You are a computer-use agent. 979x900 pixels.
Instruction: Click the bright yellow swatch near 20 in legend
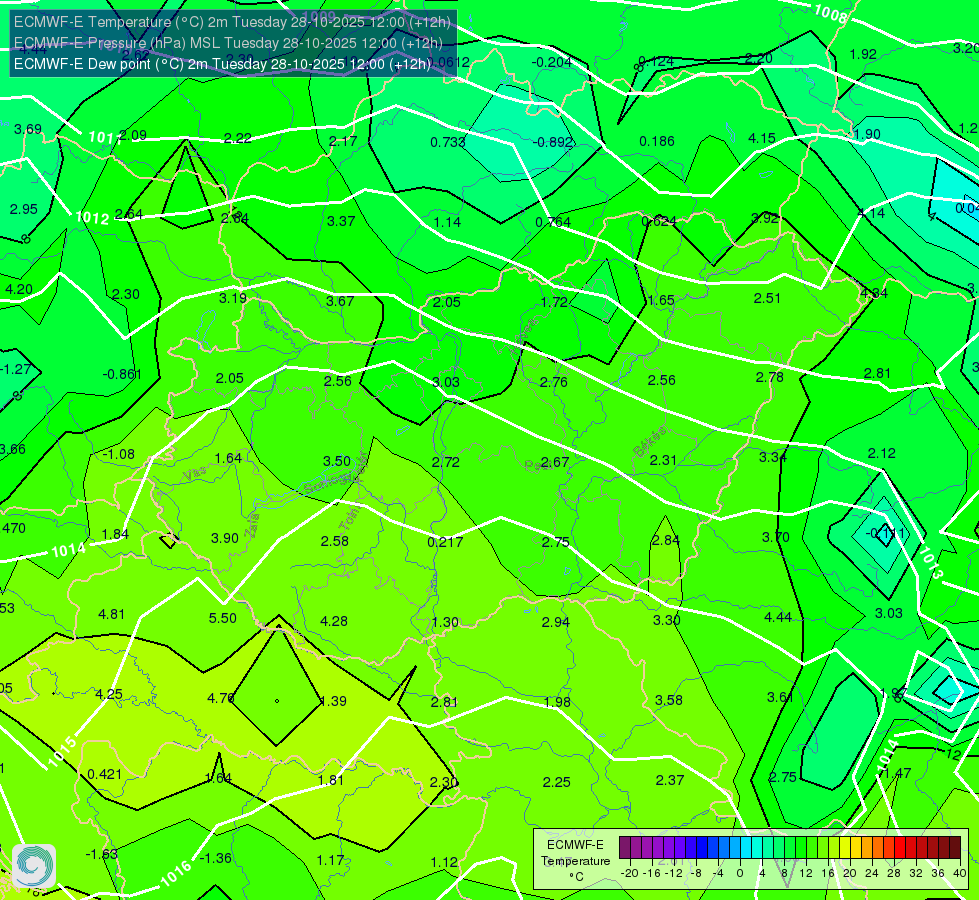(x=845, y=848)
